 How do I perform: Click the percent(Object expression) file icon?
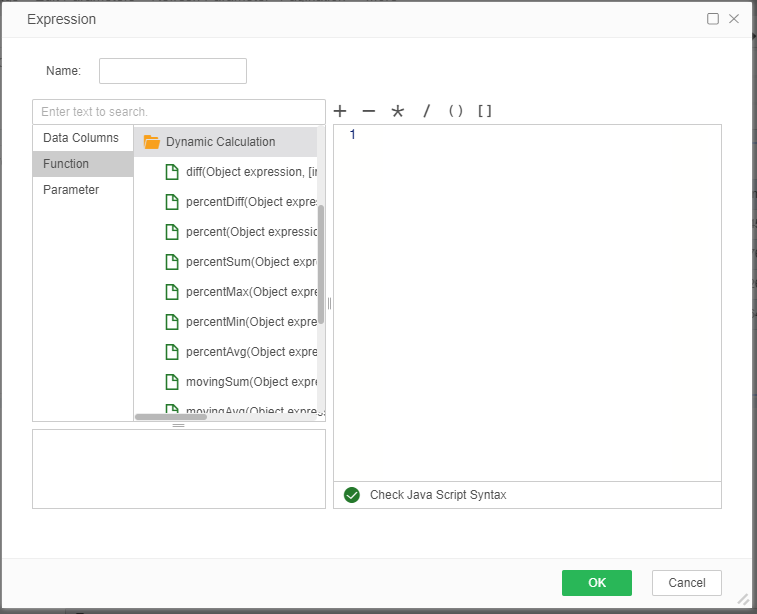pos(172,232)
